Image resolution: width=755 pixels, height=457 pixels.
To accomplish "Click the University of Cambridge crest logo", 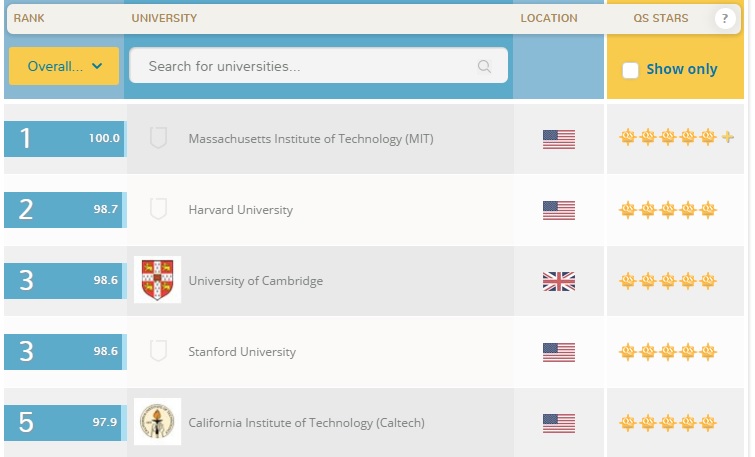I will coord(157,280).
